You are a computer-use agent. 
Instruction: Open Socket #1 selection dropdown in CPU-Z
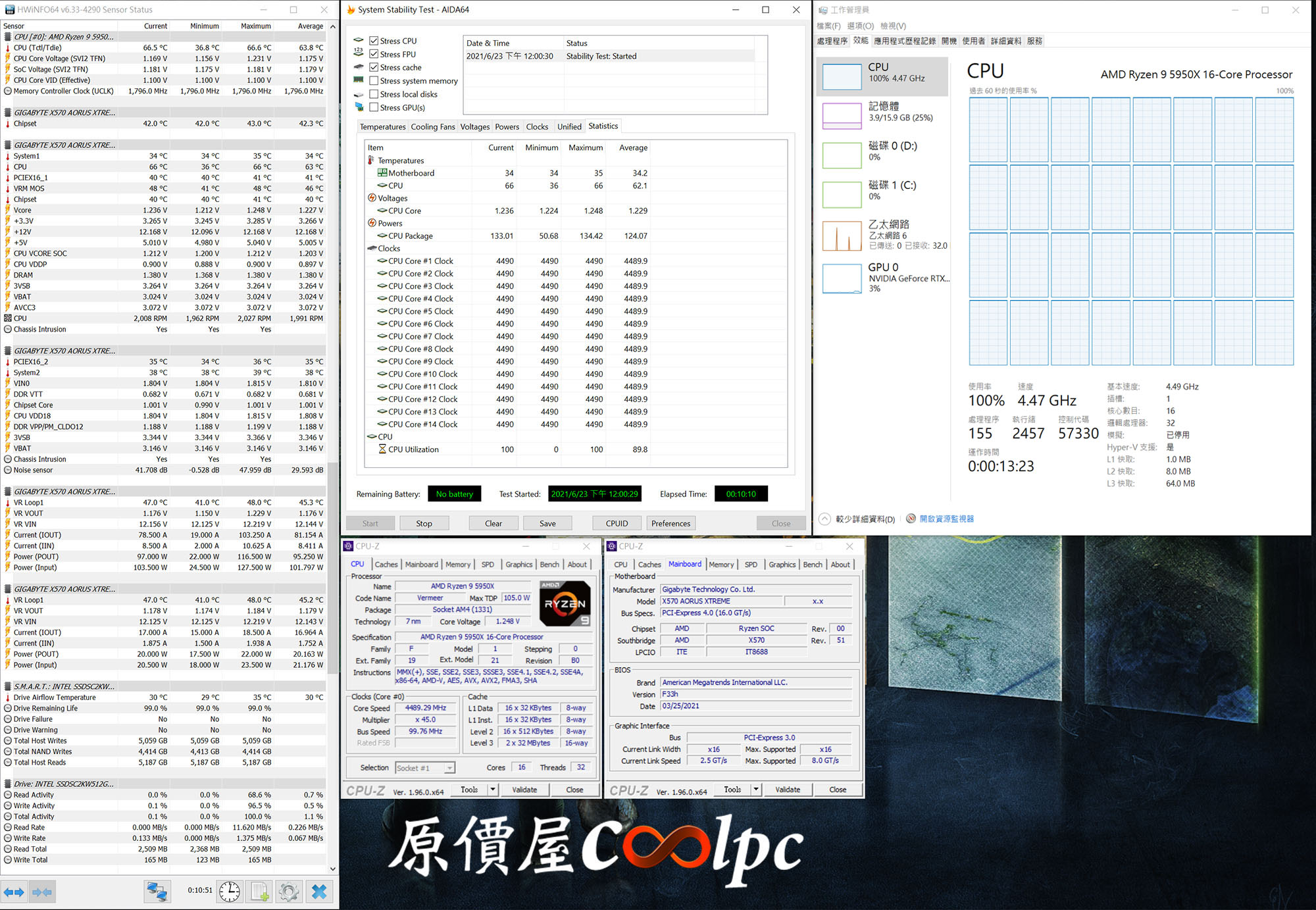(x=449, y=768)
